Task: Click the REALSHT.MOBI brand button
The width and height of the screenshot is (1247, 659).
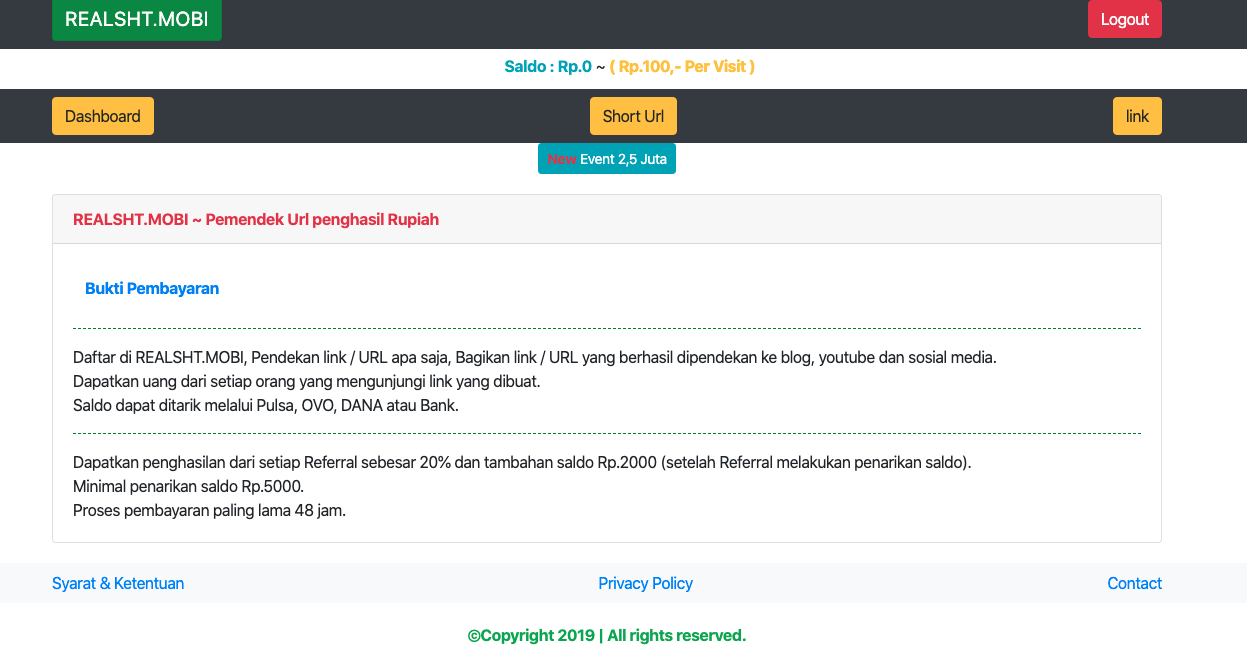Action: tap(136, 20)
